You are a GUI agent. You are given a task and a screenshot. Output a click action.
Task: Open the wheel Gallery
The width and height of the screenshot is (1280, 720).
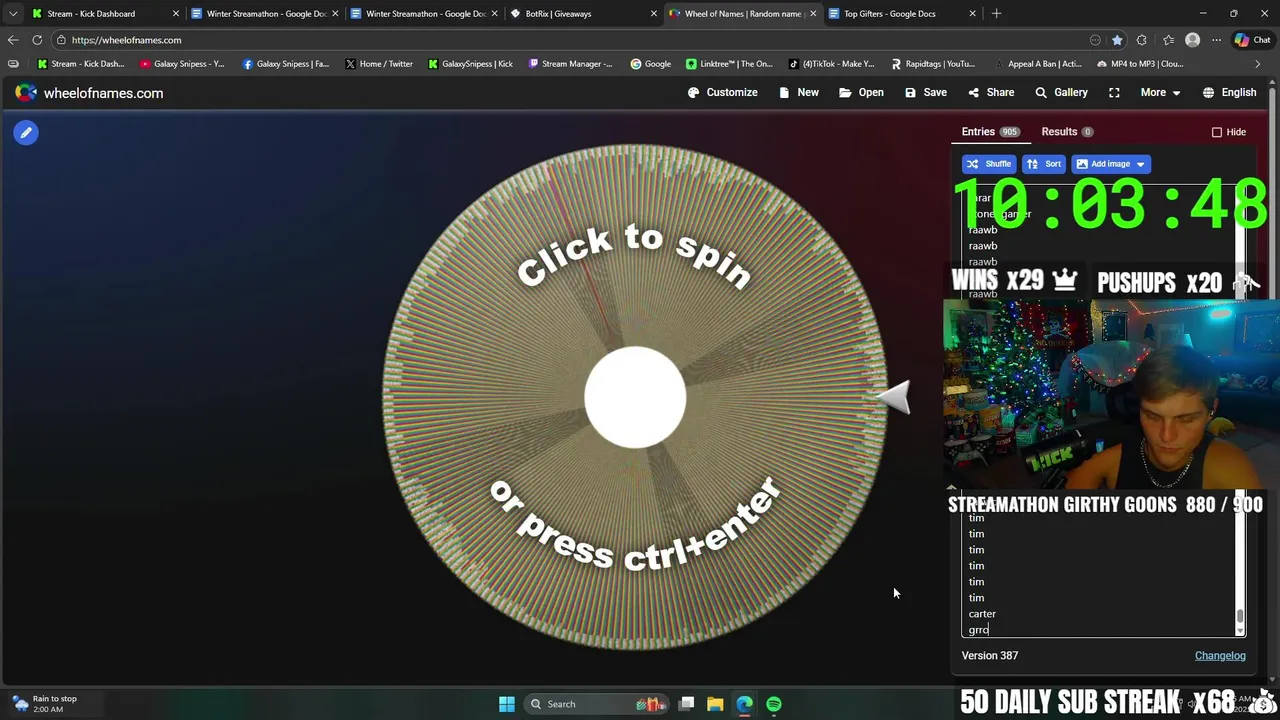1061,92
